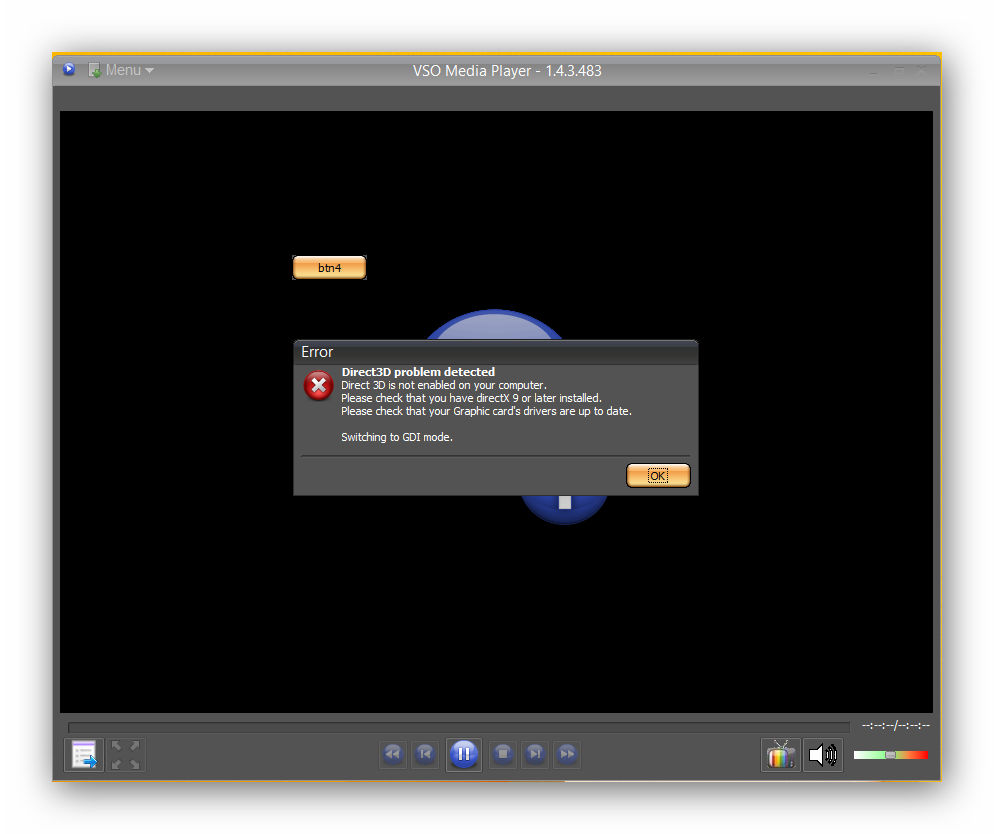
Task: Click the orange btn4 button
Action: point(329,267)
